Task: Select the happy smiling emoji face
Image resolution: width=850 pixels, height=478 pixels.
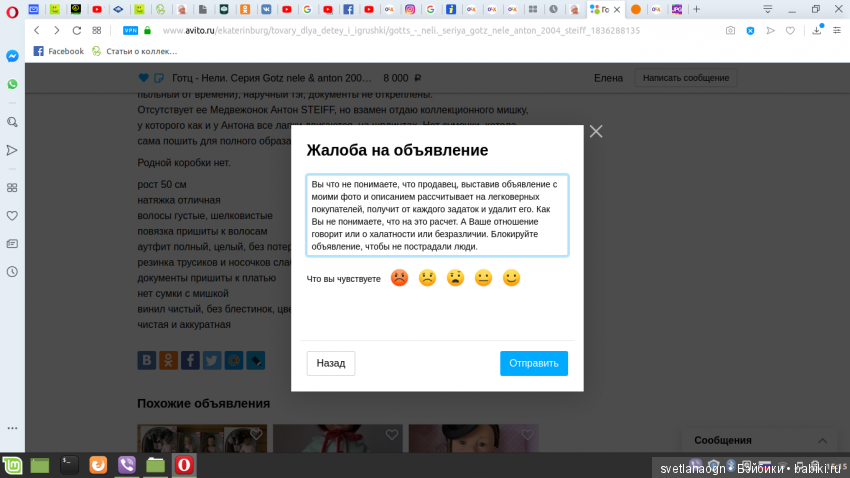Action: [x=511, y=278]
